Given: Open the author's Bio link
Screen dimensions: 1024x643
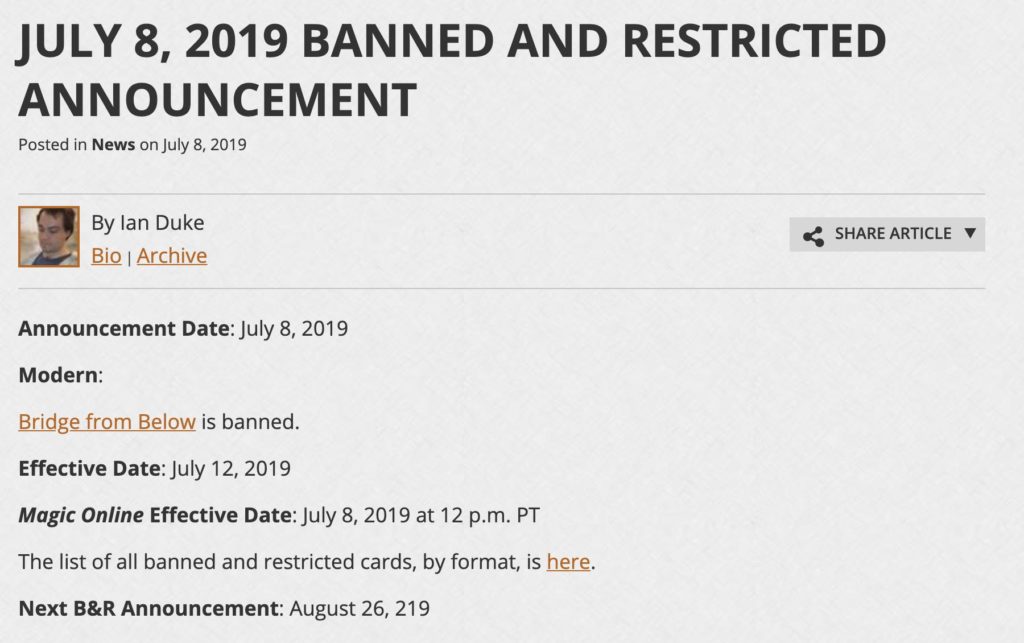Looking at the screenshot, I should point(106,256).
